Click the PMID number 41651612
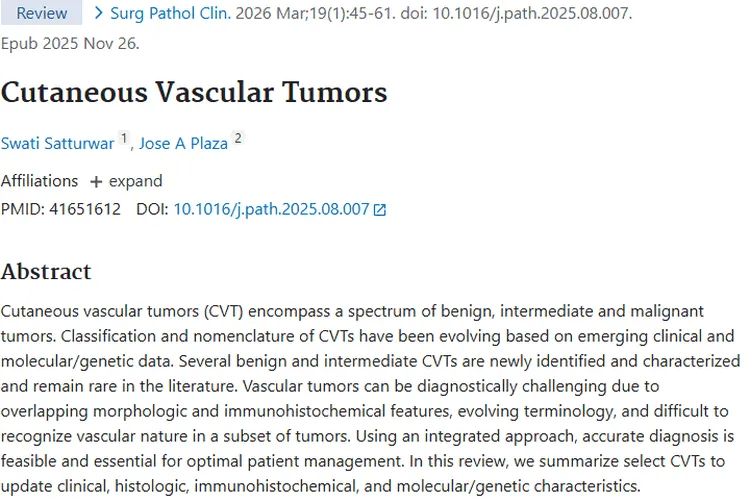 [x=85, y=209]
